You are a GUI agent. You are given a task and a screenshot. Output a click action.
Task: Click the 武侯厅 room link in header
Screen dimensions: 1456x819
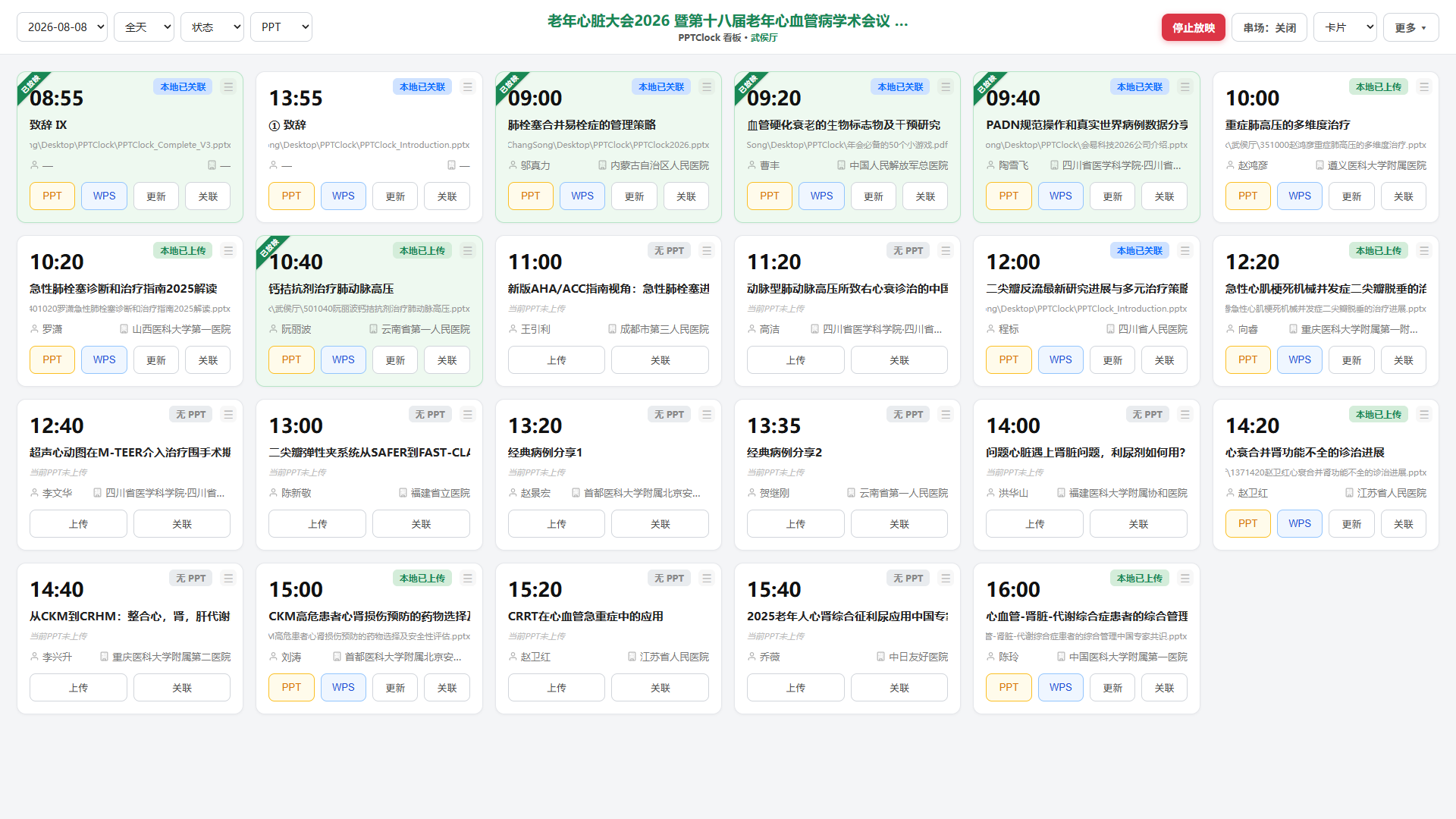[764, 38]
